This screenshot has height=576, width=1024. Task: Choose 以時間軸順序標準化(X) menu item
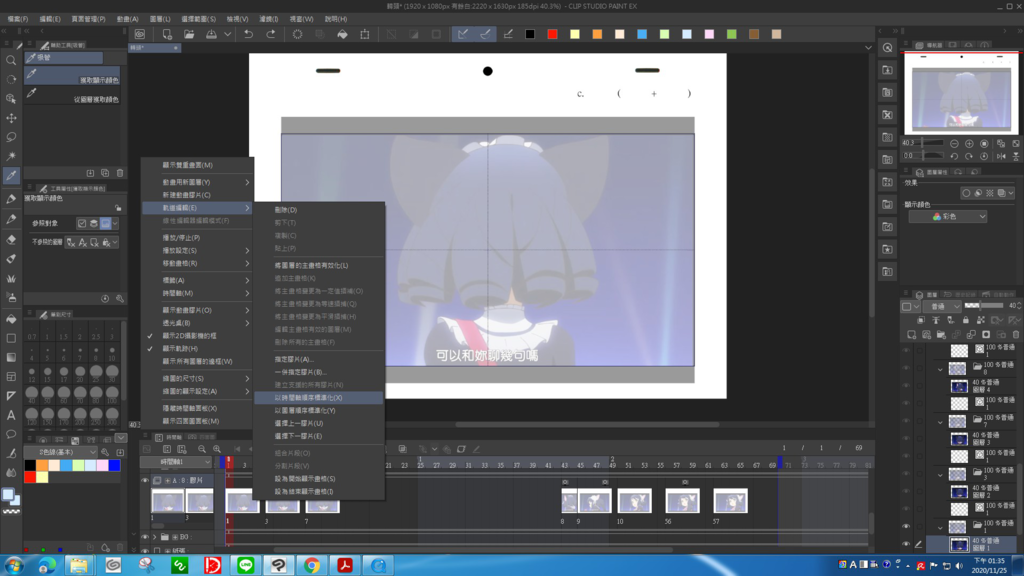319,398
